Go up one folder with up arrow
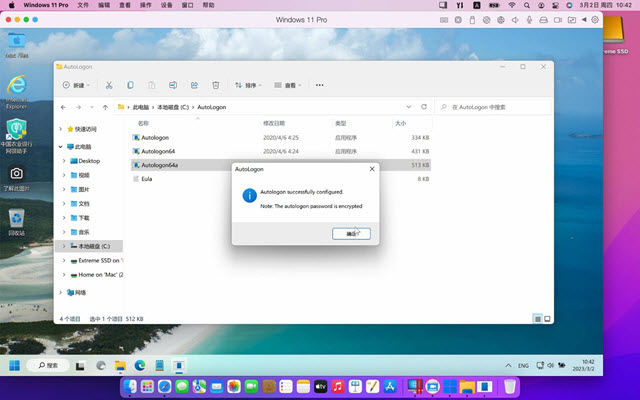The width and height of the screenshot is (640, 400). [x=105, y=107]
